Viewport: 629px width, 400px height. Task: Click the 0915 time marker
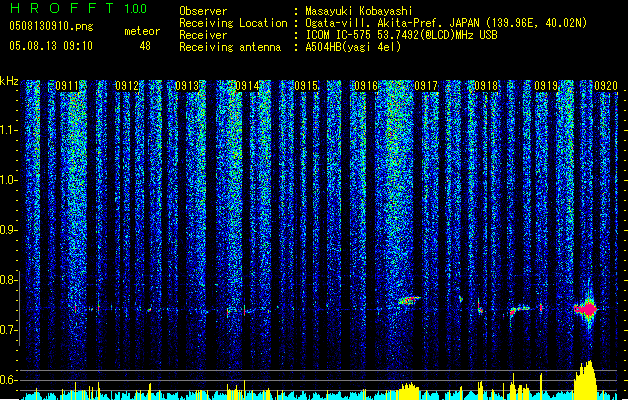pos(306,86)
